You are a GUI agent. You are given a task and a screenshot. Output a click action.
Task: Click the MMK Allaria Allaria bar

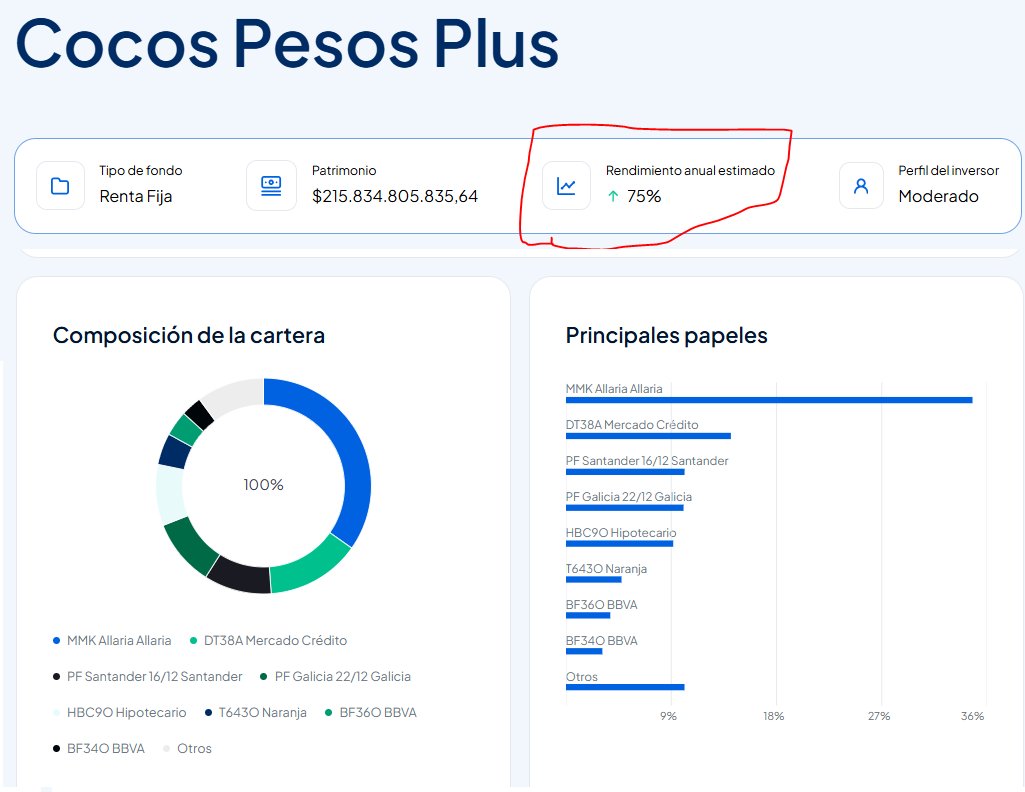tap(769, 400)
